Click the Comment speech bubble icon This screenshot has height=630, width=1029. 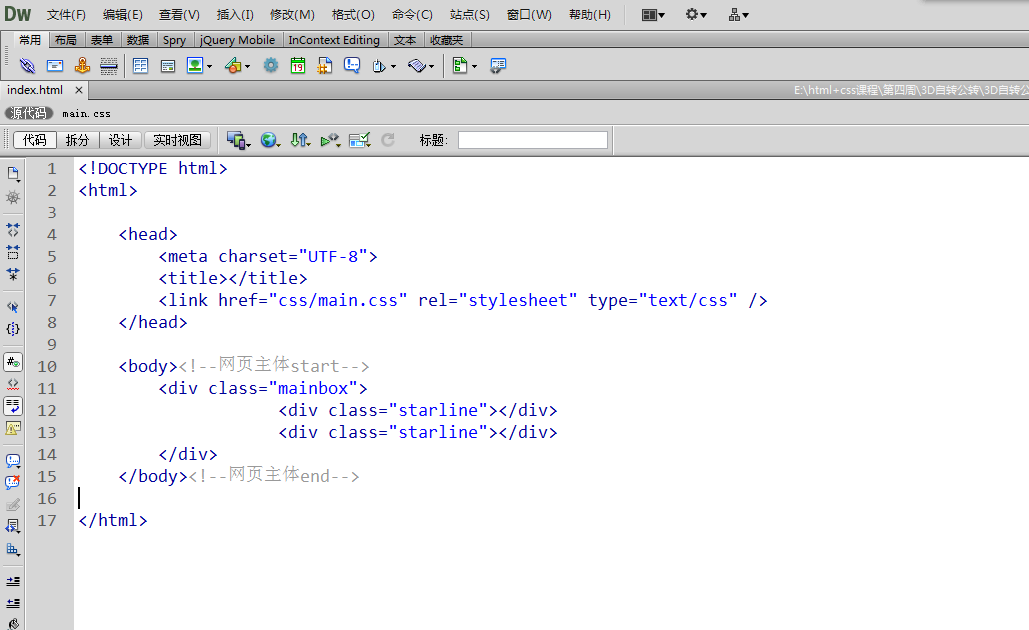coord(352,66)
